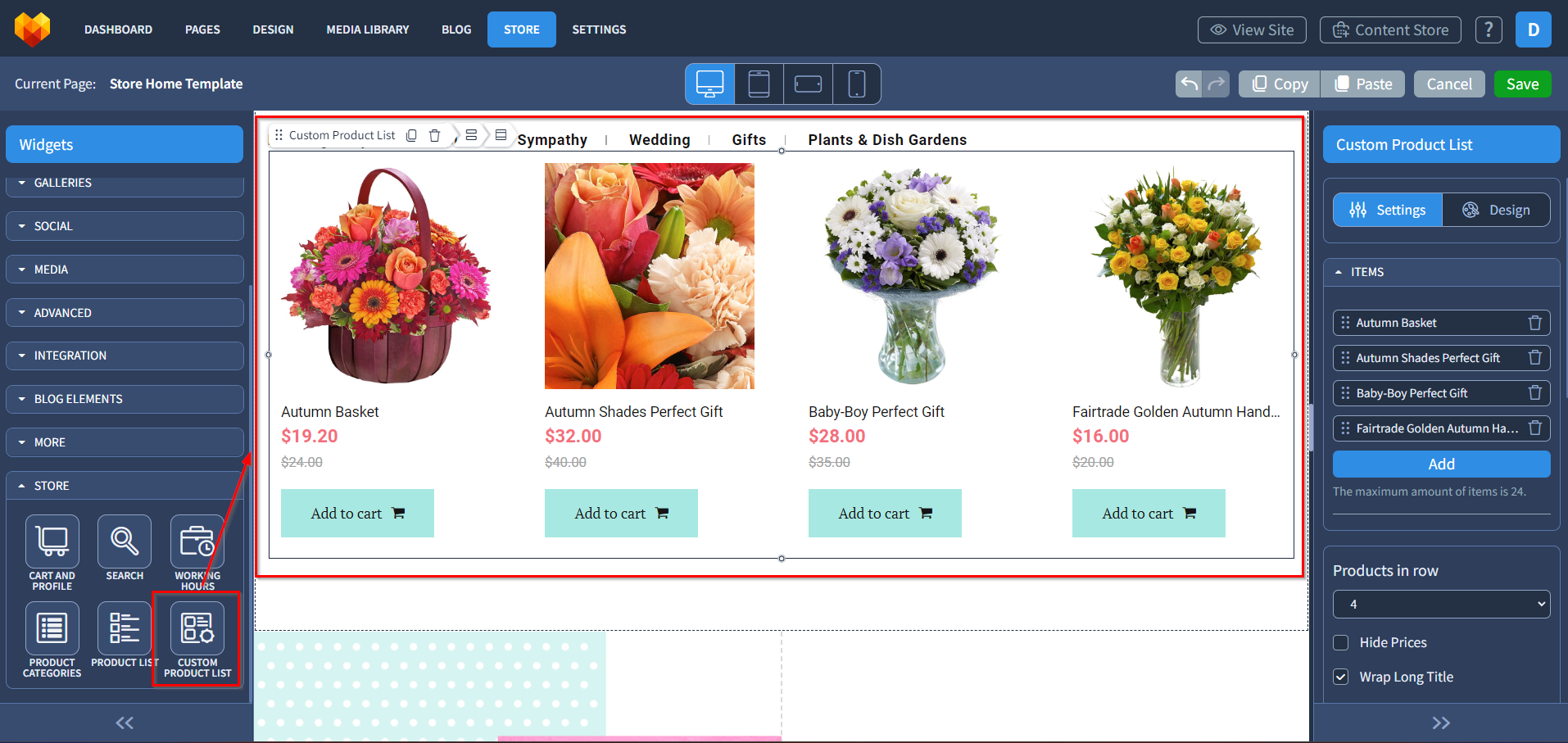Viewport: 1568px width, 743px height.
Task: Switch to the Design tab in panel
Action: pos(1496,210)
